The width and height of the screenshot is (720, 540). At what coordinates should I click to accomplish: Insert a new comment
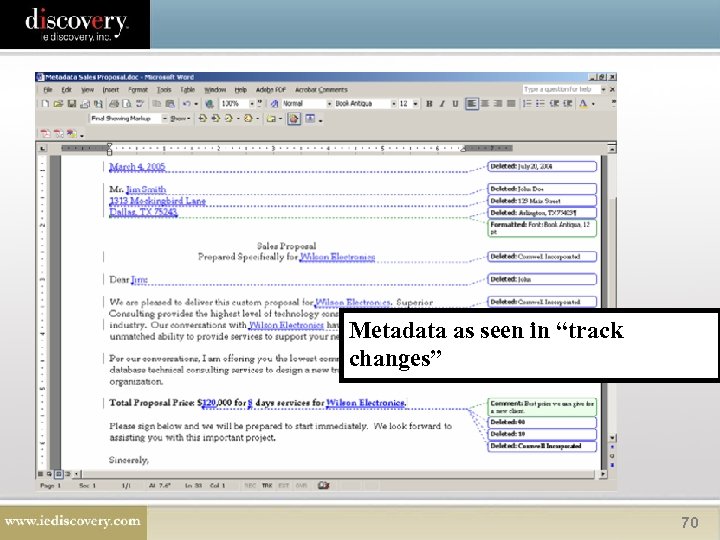coord(271,119)
